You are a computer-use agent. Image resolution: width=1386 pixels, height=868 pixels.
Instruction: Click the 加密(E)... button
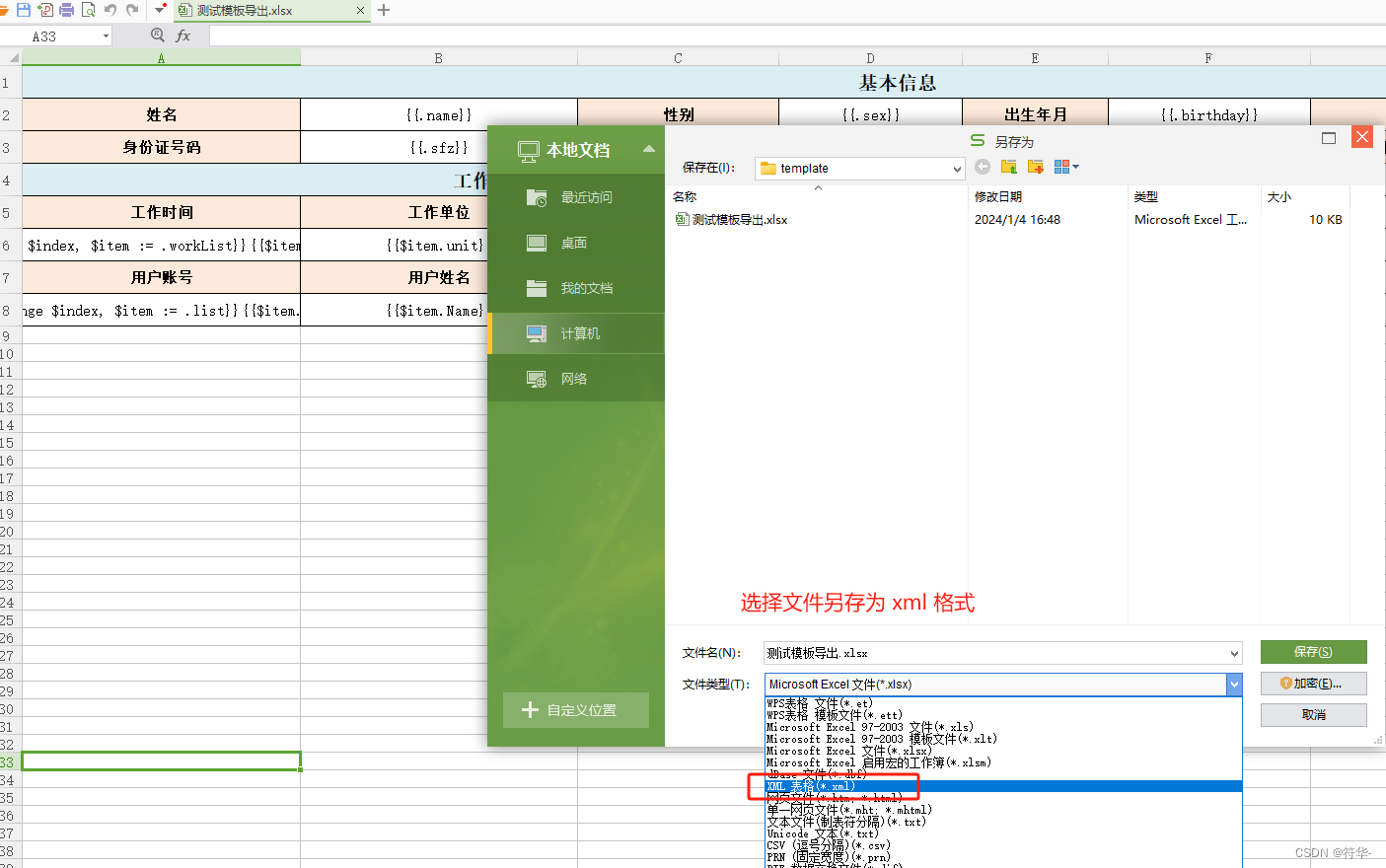click(1313, 684)
